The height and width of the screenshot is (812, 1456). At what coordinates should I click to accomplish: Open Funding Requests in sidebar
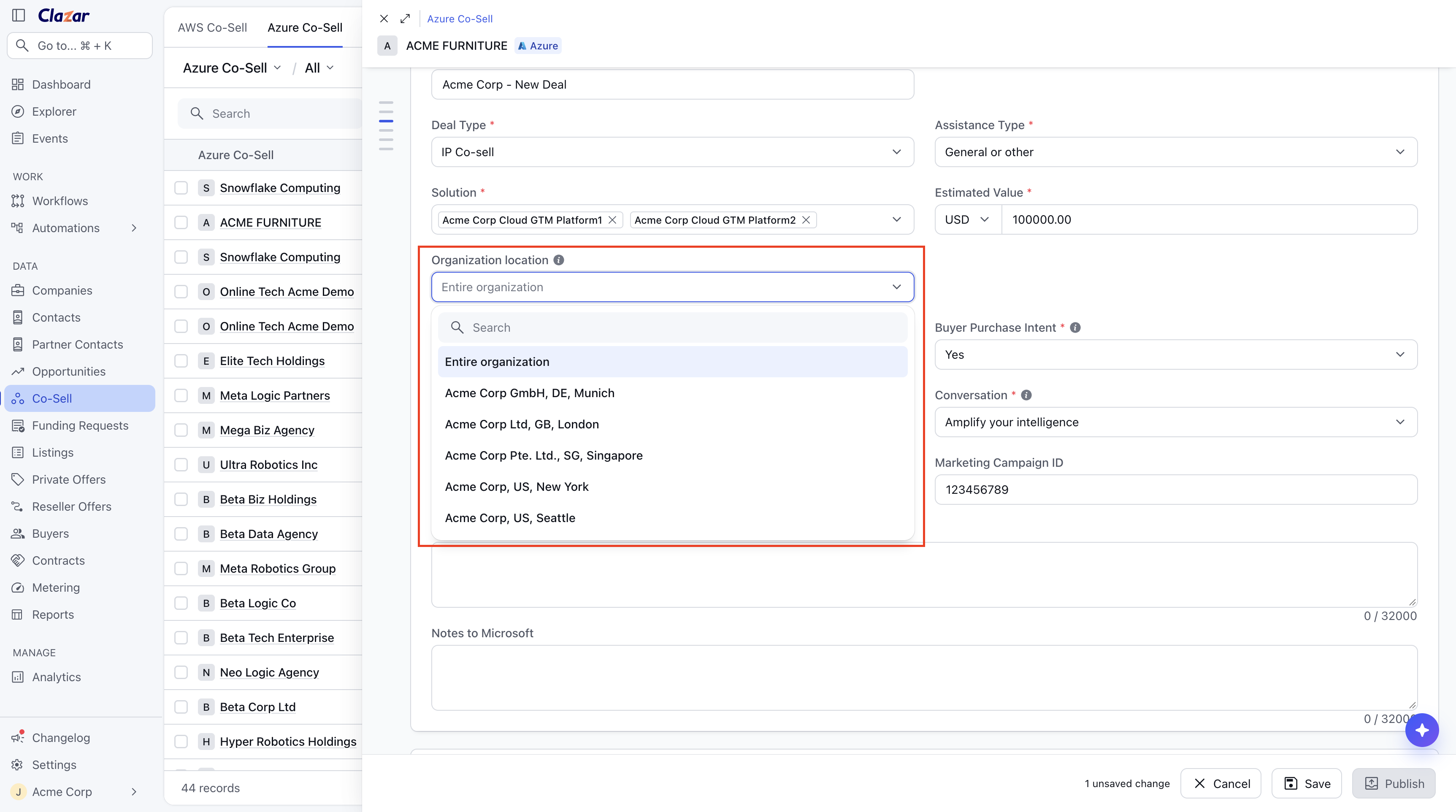pyautogui.click(x=80, y=425)
